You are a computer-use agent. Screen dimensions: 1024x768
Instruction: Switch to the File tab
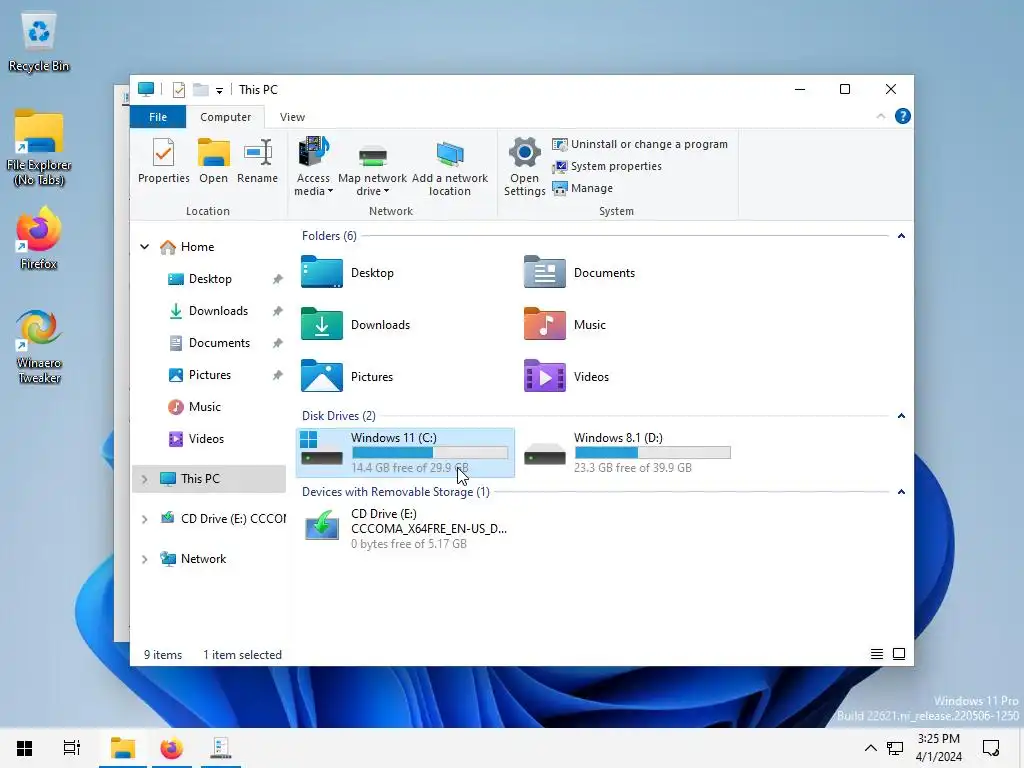[158, 117]
